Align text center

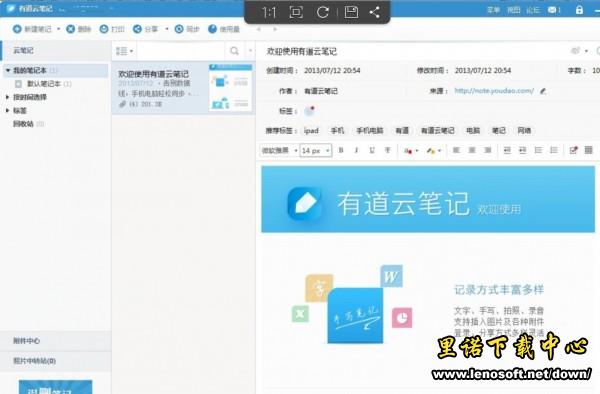click(472, 150)
